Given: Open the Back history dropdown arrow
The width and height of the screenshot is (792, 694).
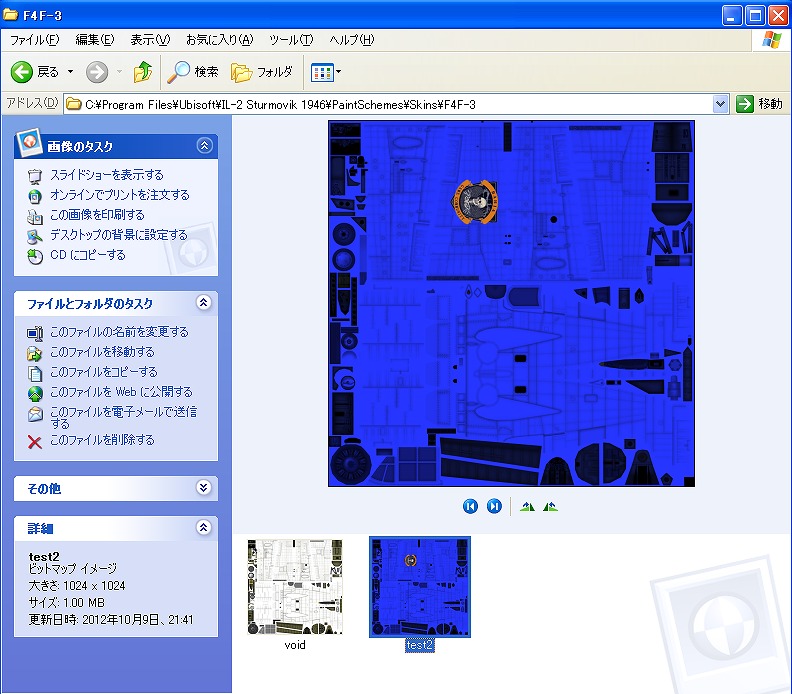Looking at the screenshot, I should [71, 72].
